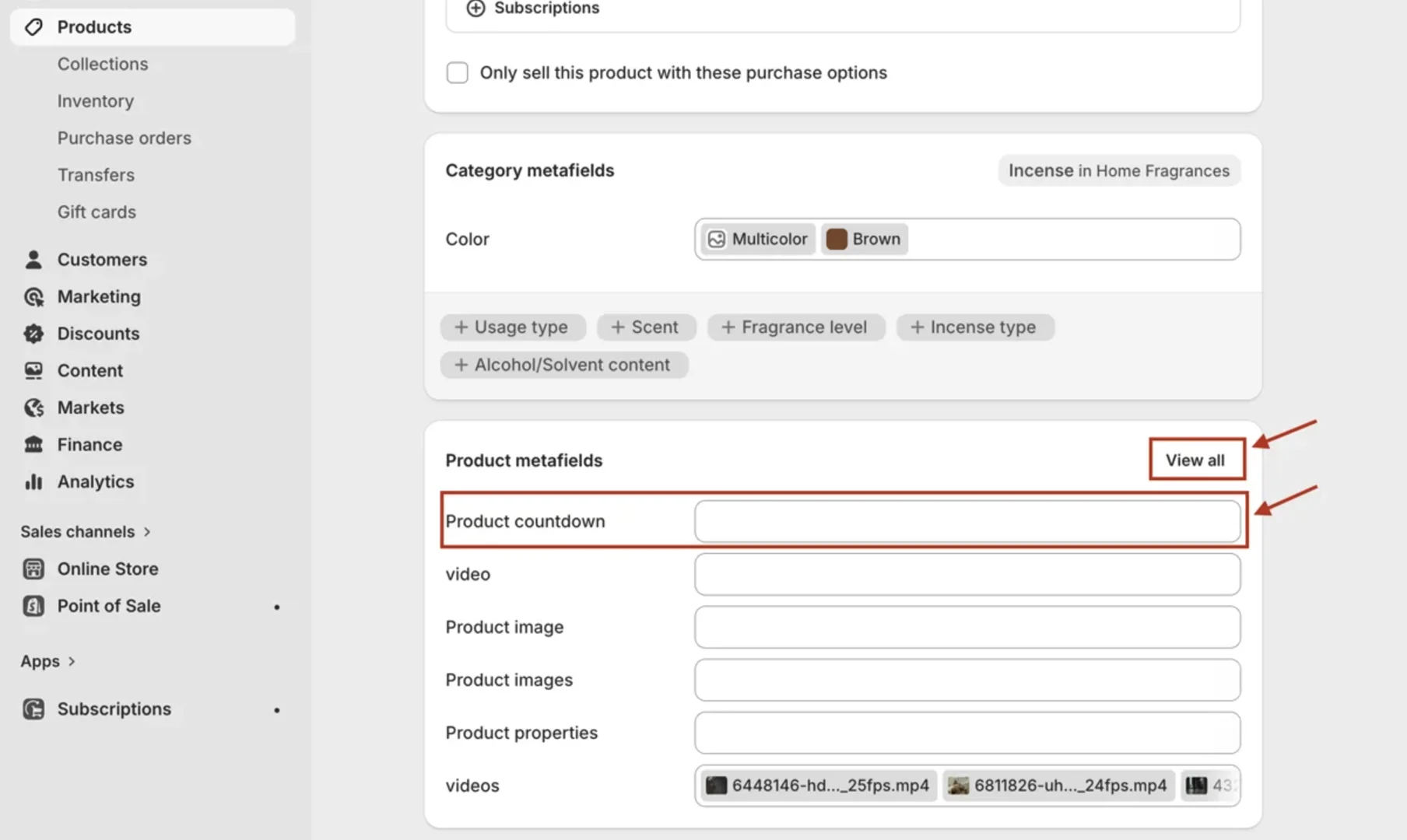Click the plus icon beside Subscriptions option
The height and width of the screenshot is (840, 1407).
(x=475, y=8)
